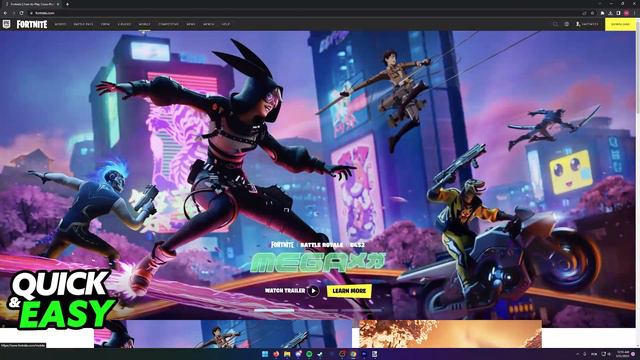Open the Merch menu item
Screen dimensions: 640x360
coord(209,24)
